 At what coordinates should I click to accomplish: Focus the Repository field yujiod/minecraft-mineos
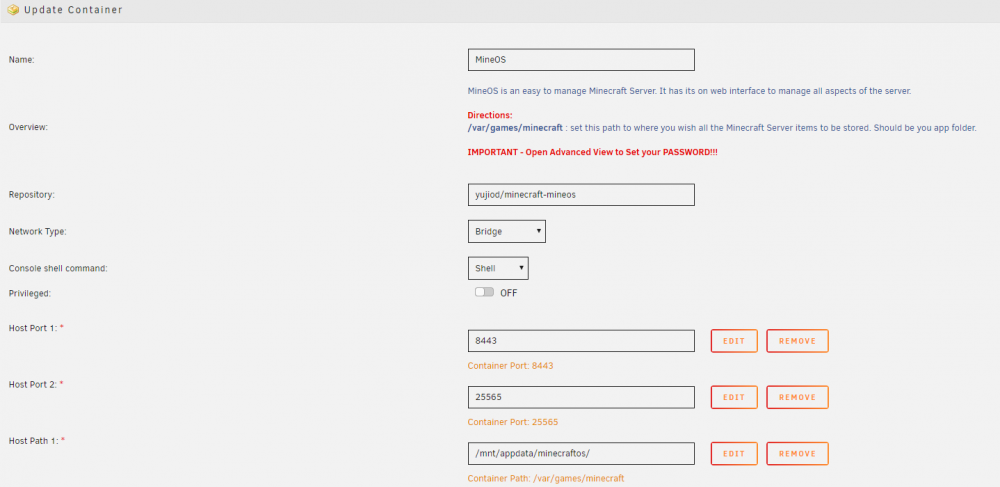(581, 195)
